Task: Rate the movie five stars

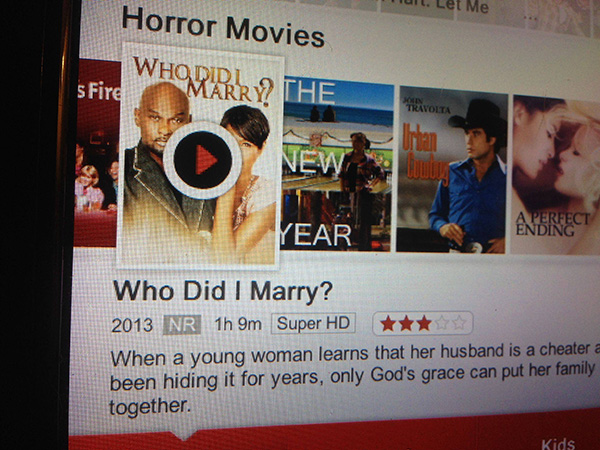Action: tap(458, 323)
